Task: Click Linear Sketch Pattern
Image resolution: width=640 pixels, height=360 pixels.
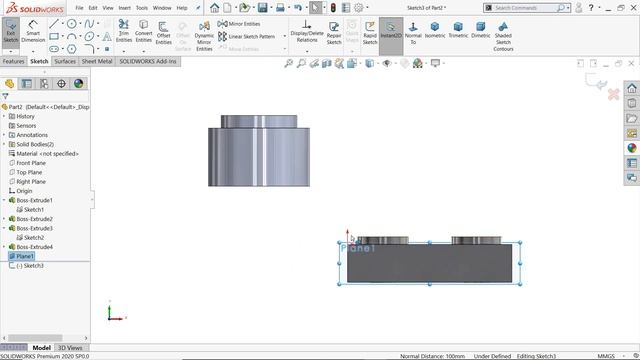Action: click(x=247, y=36)
